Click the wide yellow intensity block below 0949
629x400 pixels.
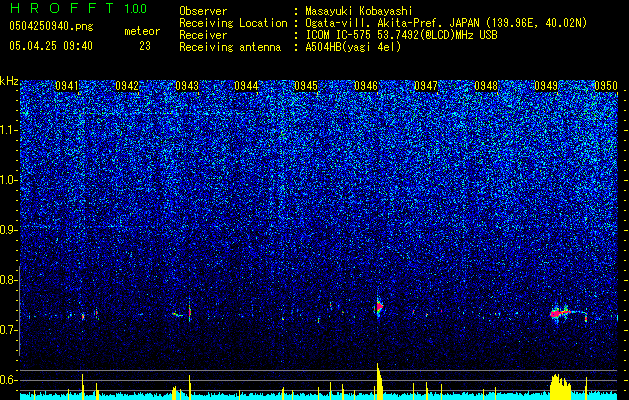[x=560, y=387]
